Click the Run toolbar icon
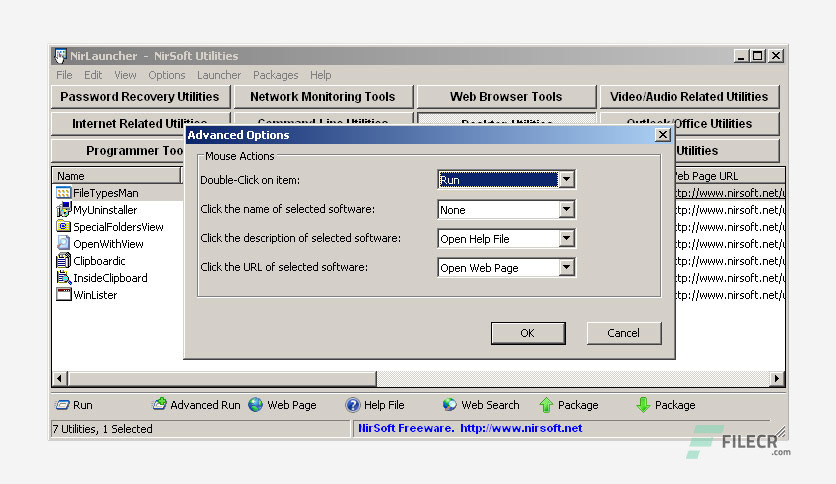The width and height of the screenshot is (836, 484). click(x=62, y=405)
